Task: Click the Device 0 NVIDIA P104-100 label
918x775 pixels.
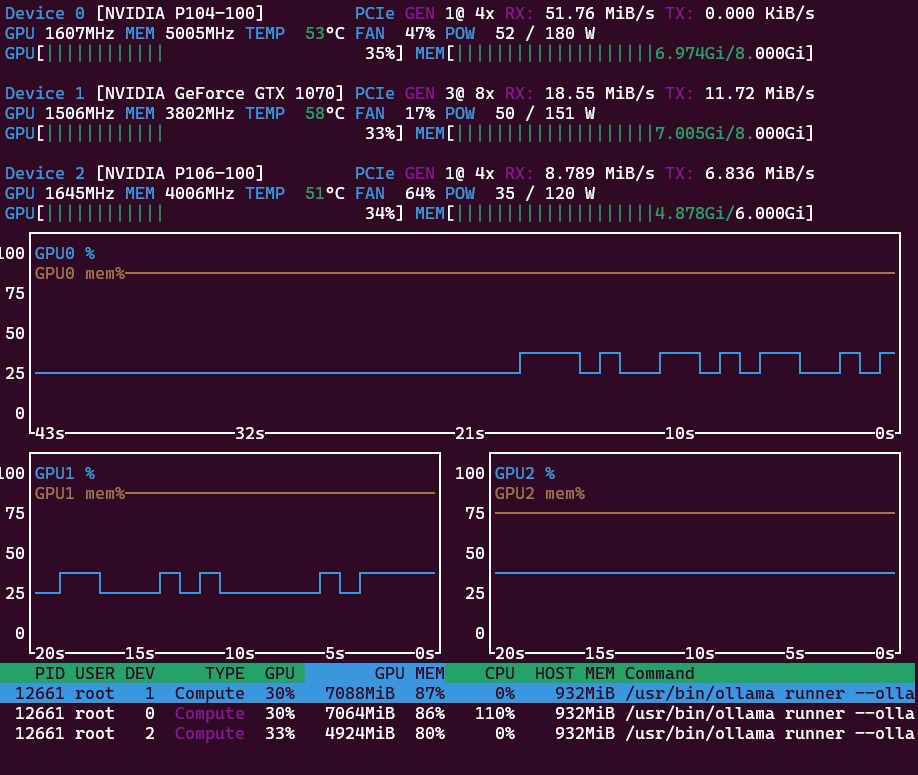Action: (x=180, y=13)
